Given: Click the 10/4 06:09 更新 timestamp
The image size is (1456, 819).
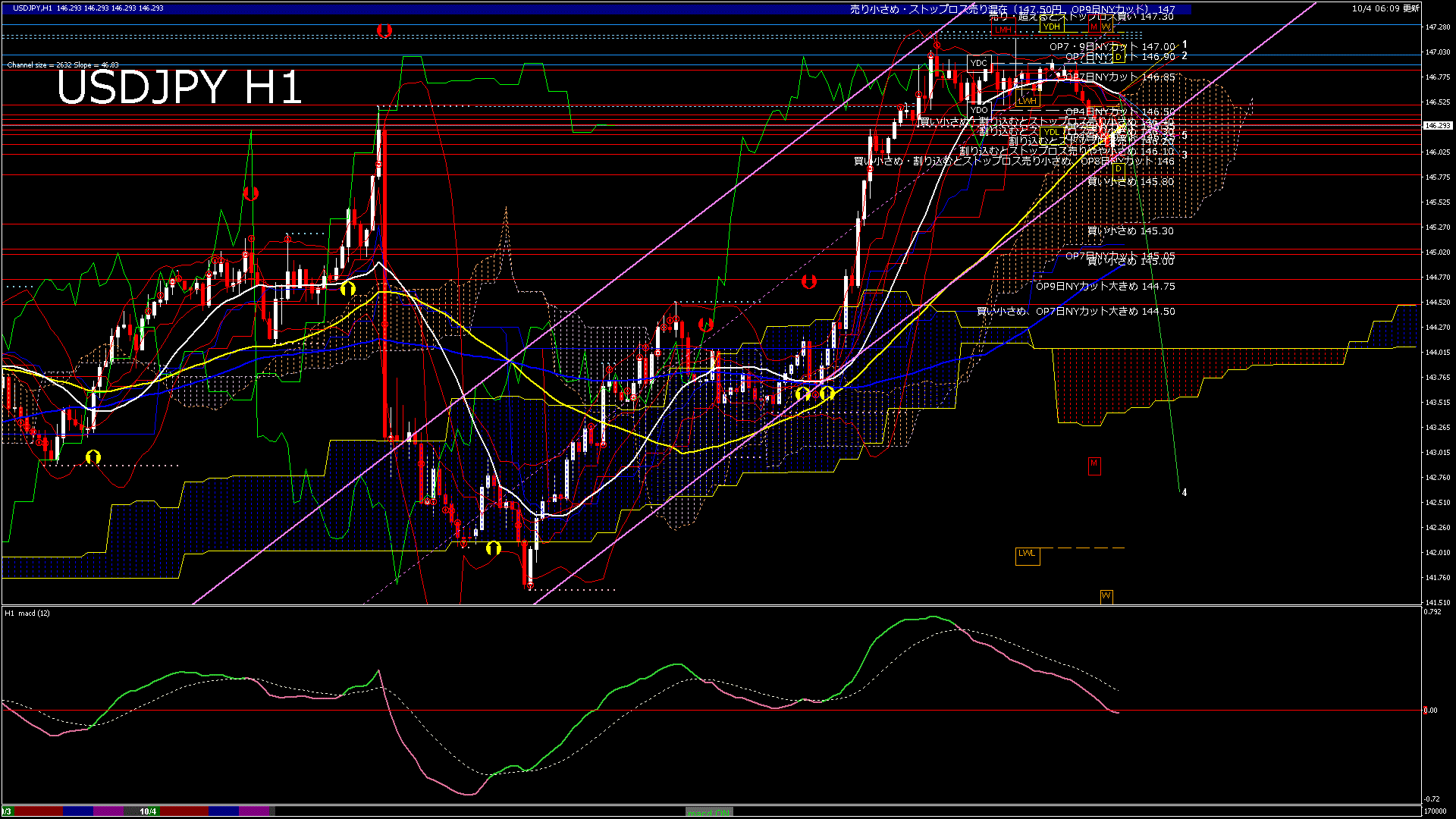Looking at the screenshot, I should tap(1385, 8).
